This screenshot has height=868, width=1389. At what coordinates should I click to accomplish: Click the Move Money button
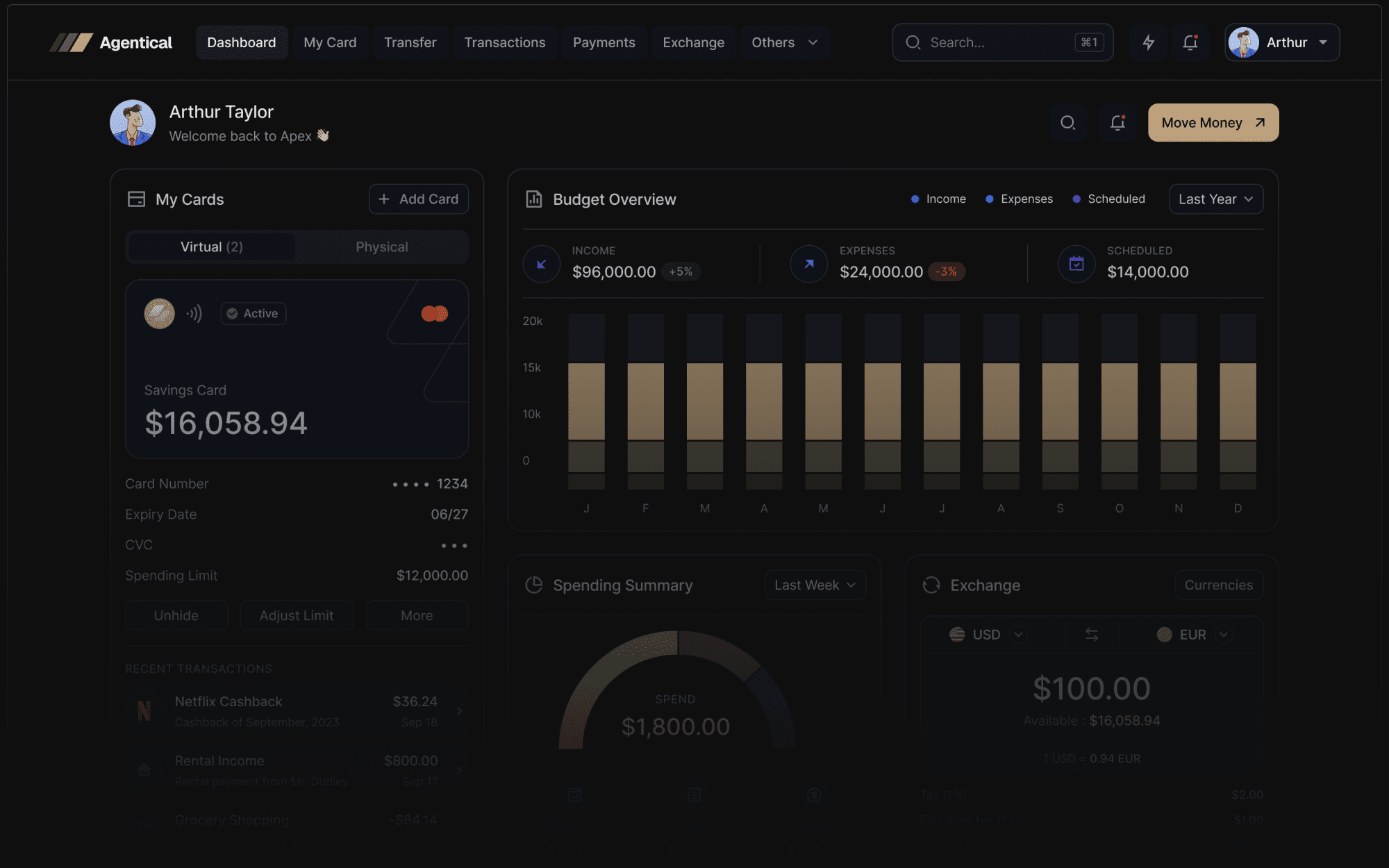[1213, 122]
